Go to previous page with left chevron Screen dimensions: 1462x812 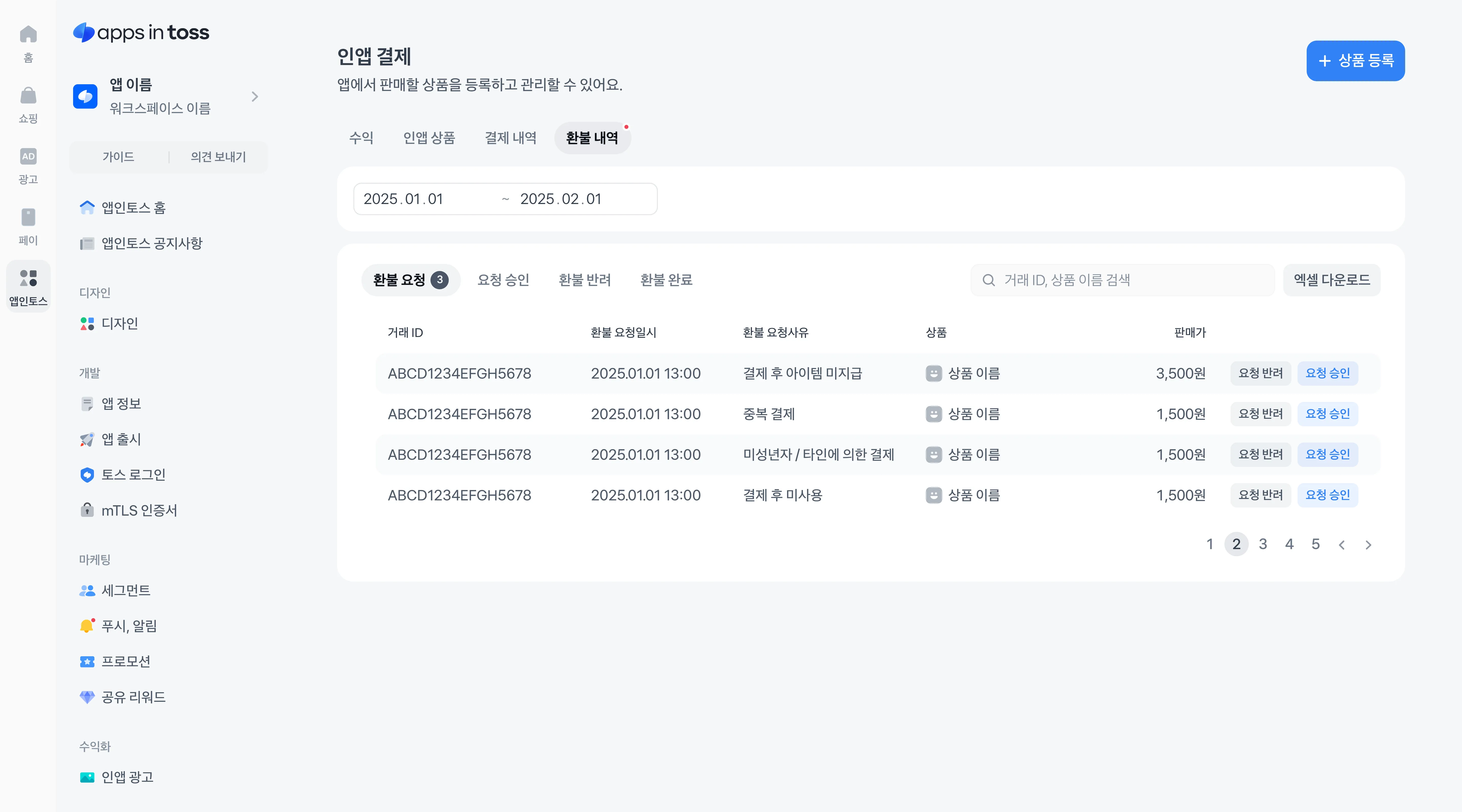pos(1342,545)
